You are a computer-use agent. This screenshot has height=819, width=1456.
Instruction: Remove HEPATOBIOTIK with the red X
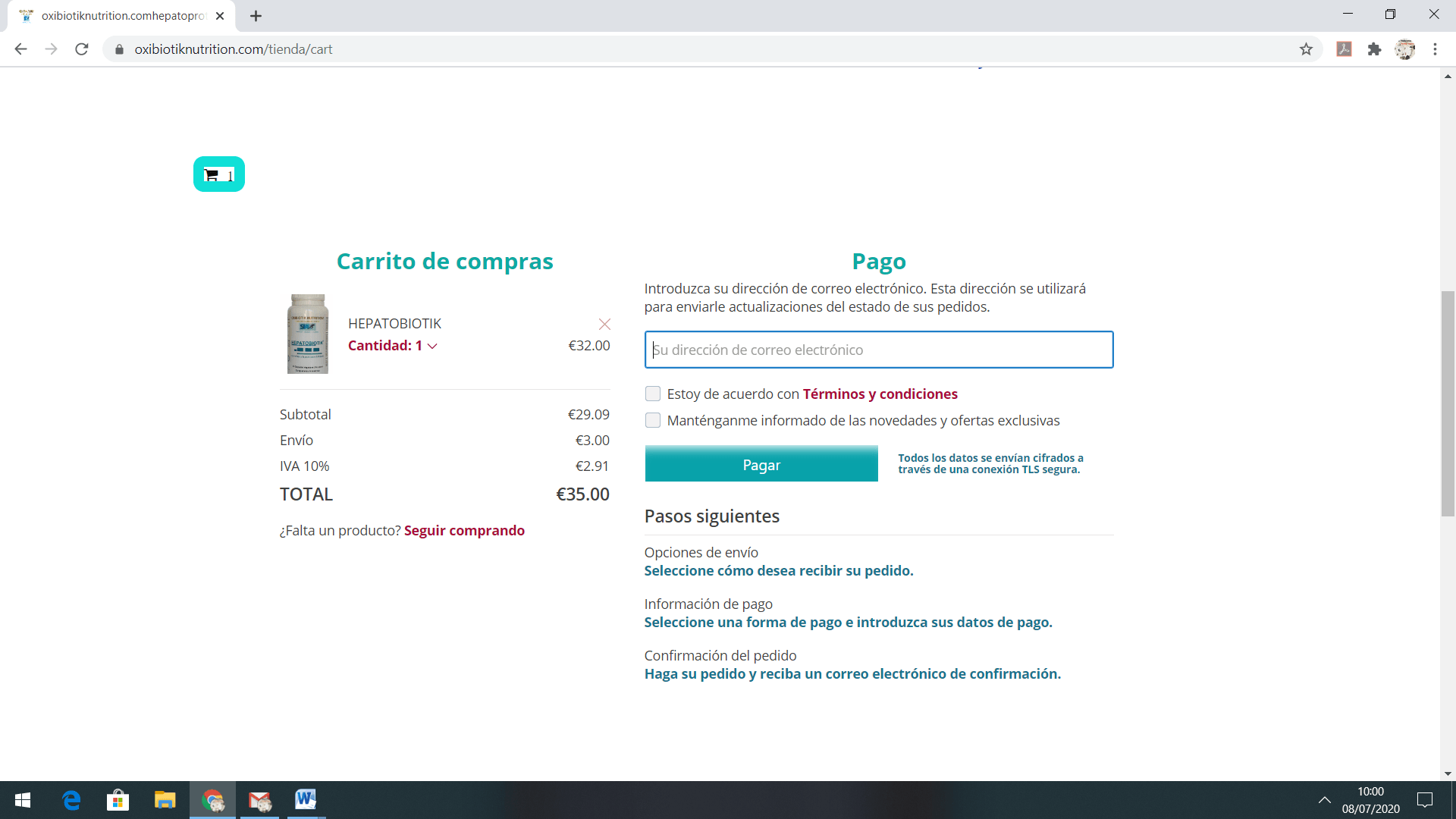[604, 325]
